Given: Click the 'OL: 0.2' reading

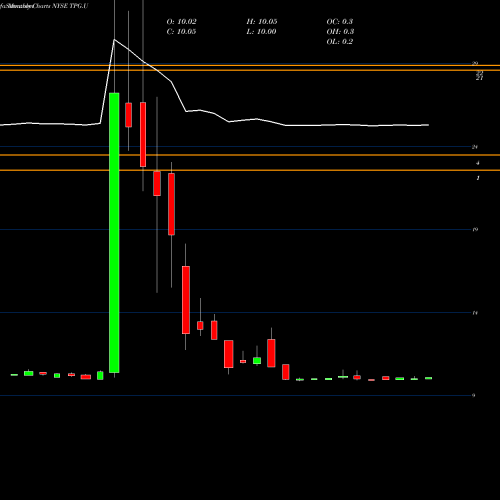Looking at the screenshot, I should click(x=340, y=42).
